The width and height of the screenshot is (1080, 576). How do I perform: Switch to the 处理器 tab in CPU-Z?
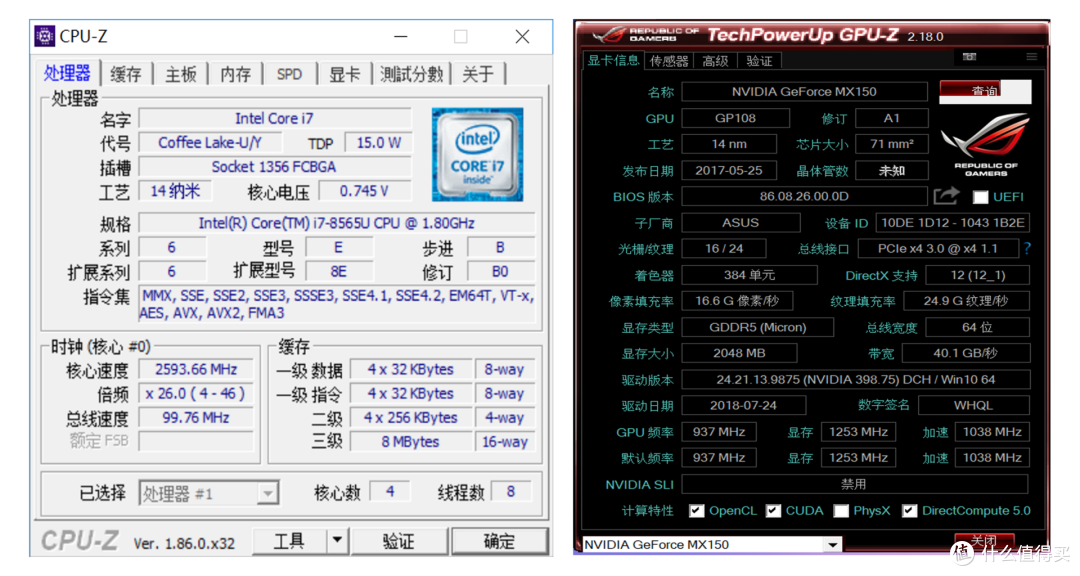(67, 73)
